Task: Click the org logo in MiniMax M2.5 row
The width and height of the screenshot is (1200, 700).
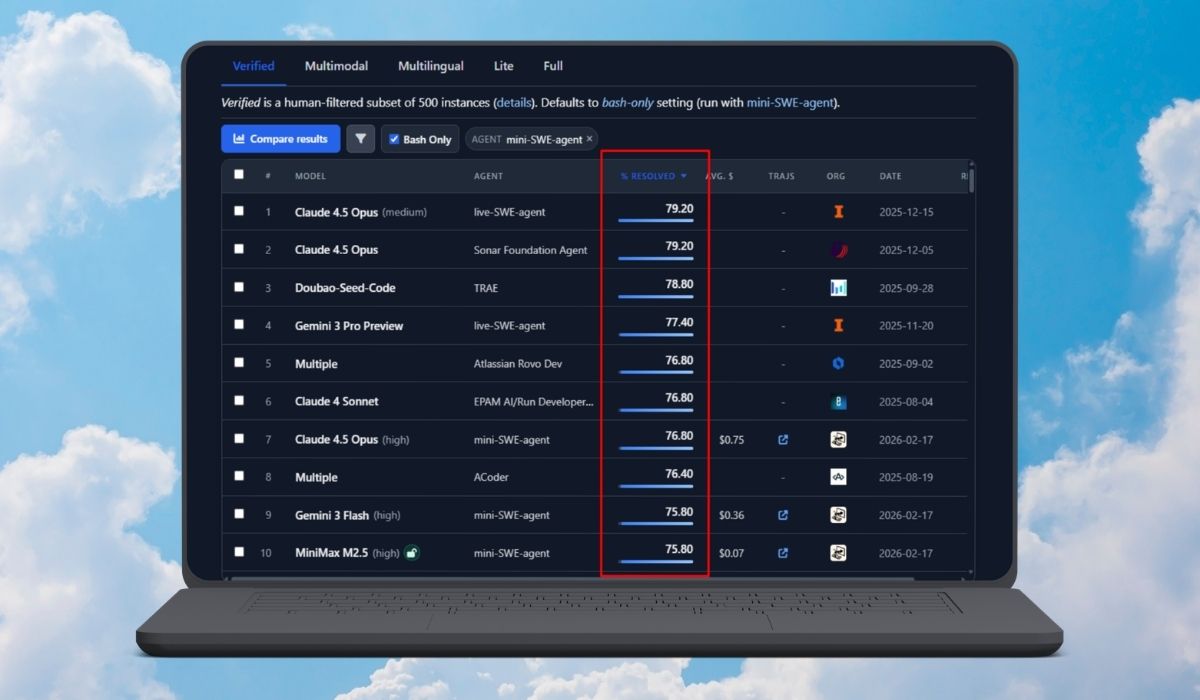Action: coord(838,553)
